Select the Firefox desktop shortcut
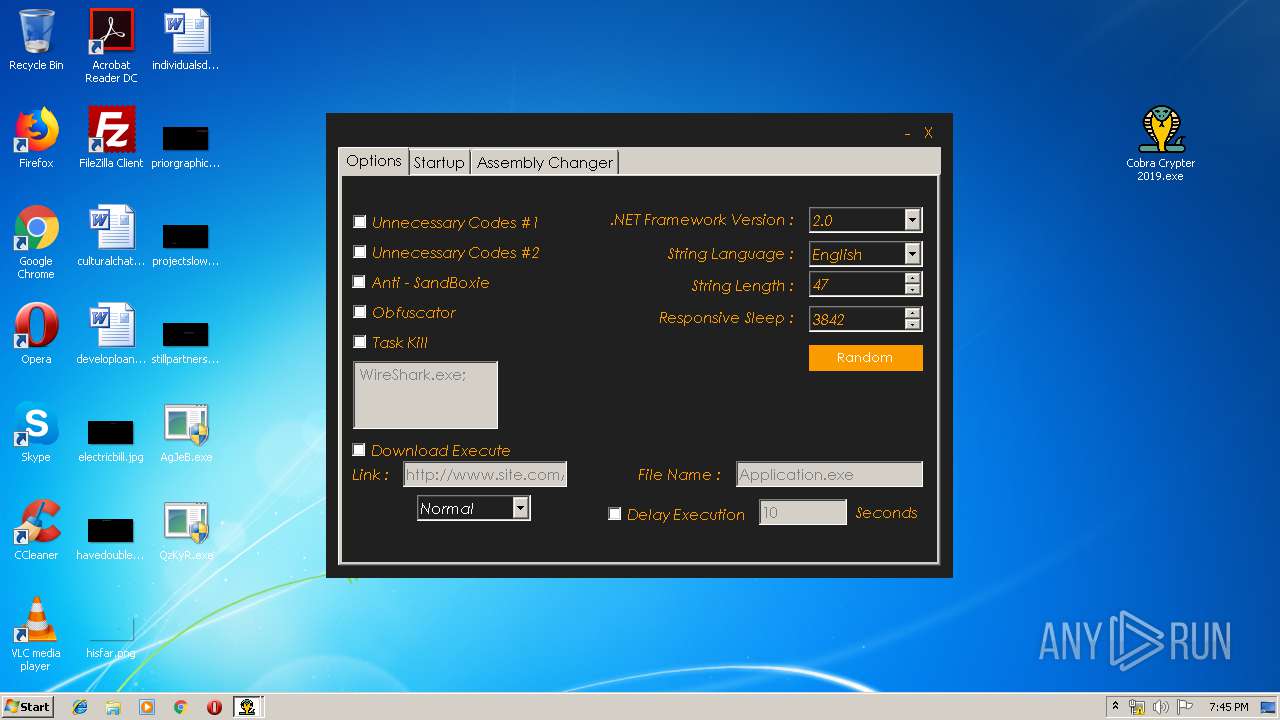 tap(36, 138)
